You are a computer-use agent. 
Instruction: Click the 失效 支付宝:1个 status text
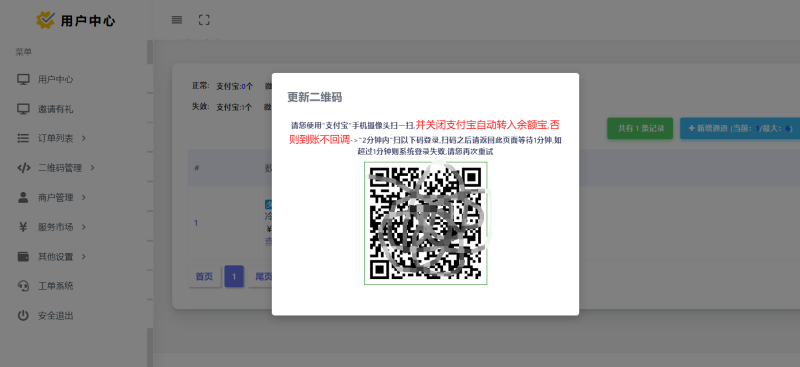222,107
